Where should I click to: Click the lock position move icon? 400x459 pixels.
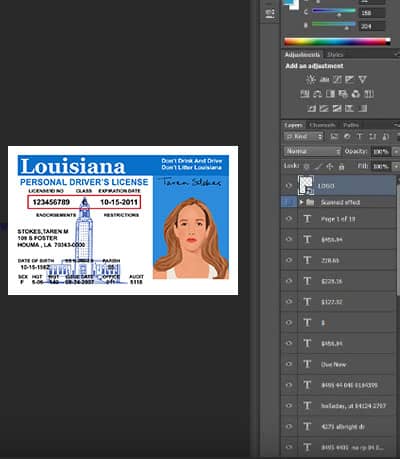[x=330, y=166]
